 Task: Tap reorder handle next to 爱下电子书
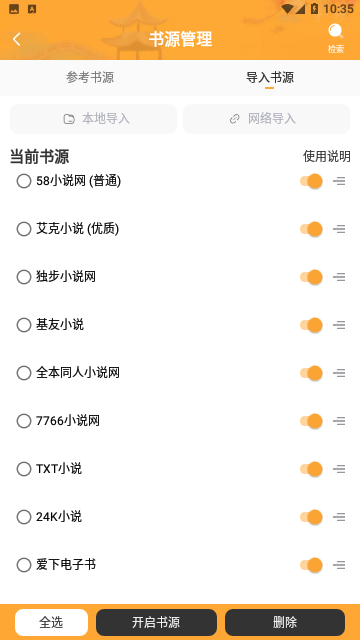click(339, 565)
